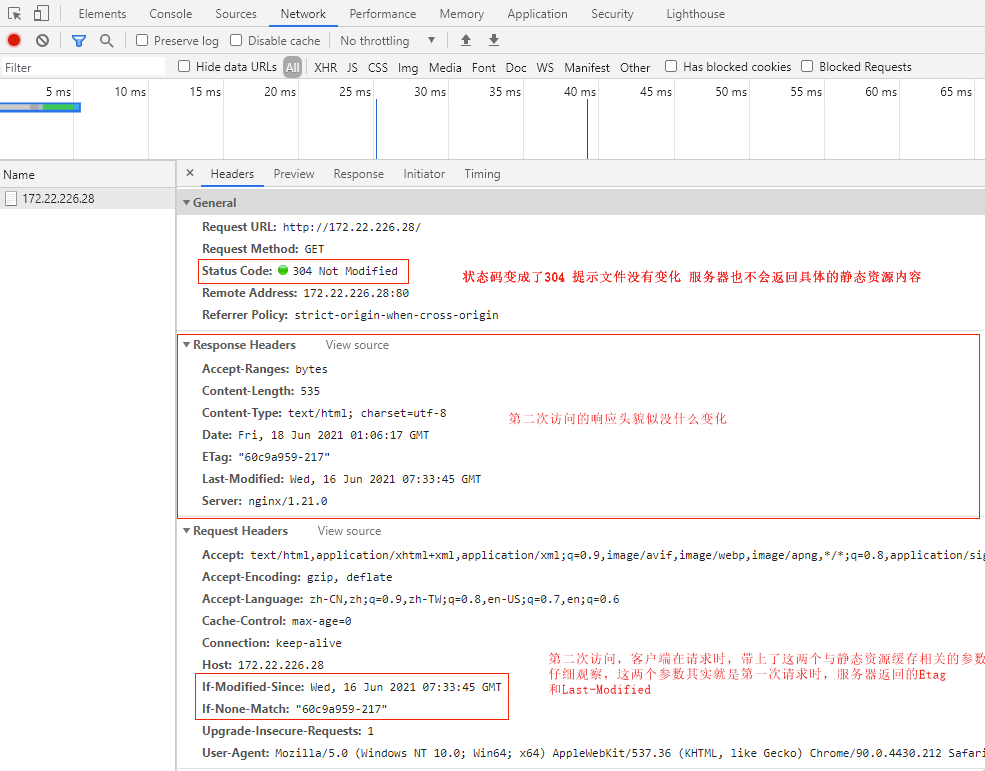Switch to the Initiator detail tab

tap(424, 174)
